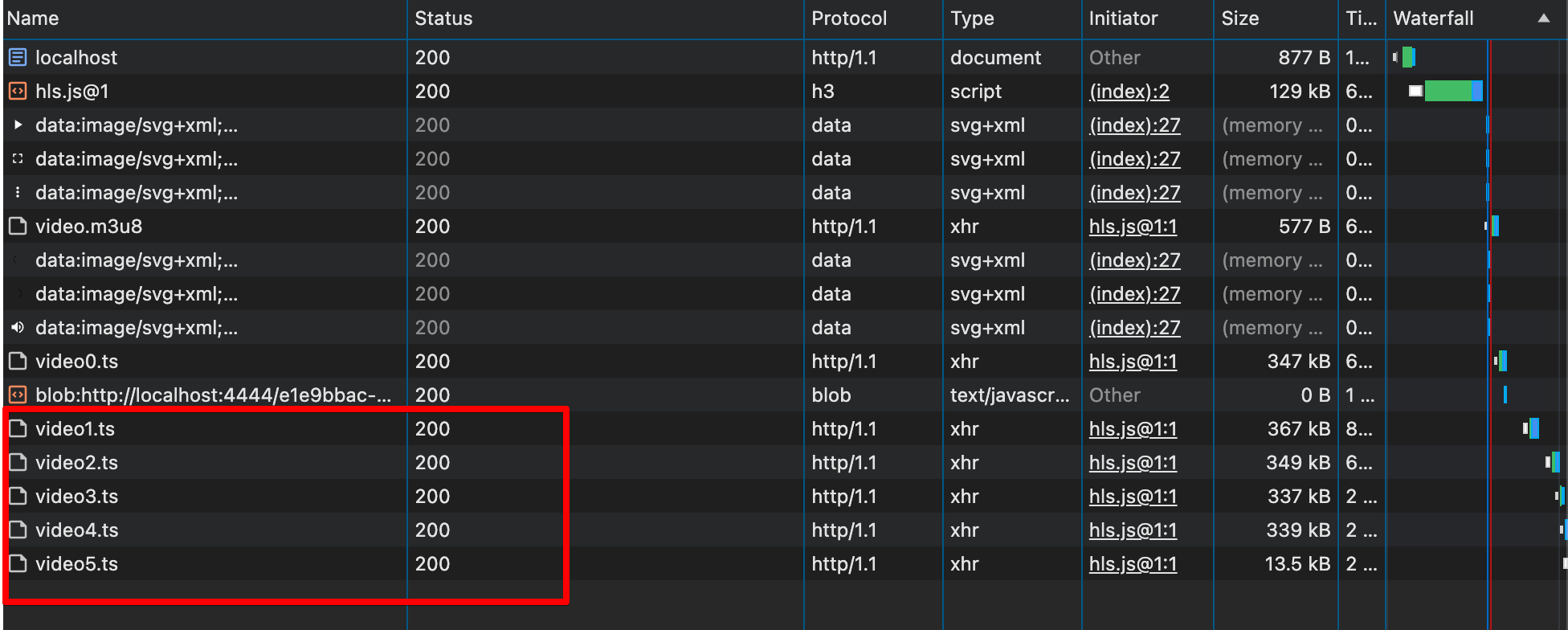
Task: Click the play triangle svg data icon
Action: pos(18,125)
